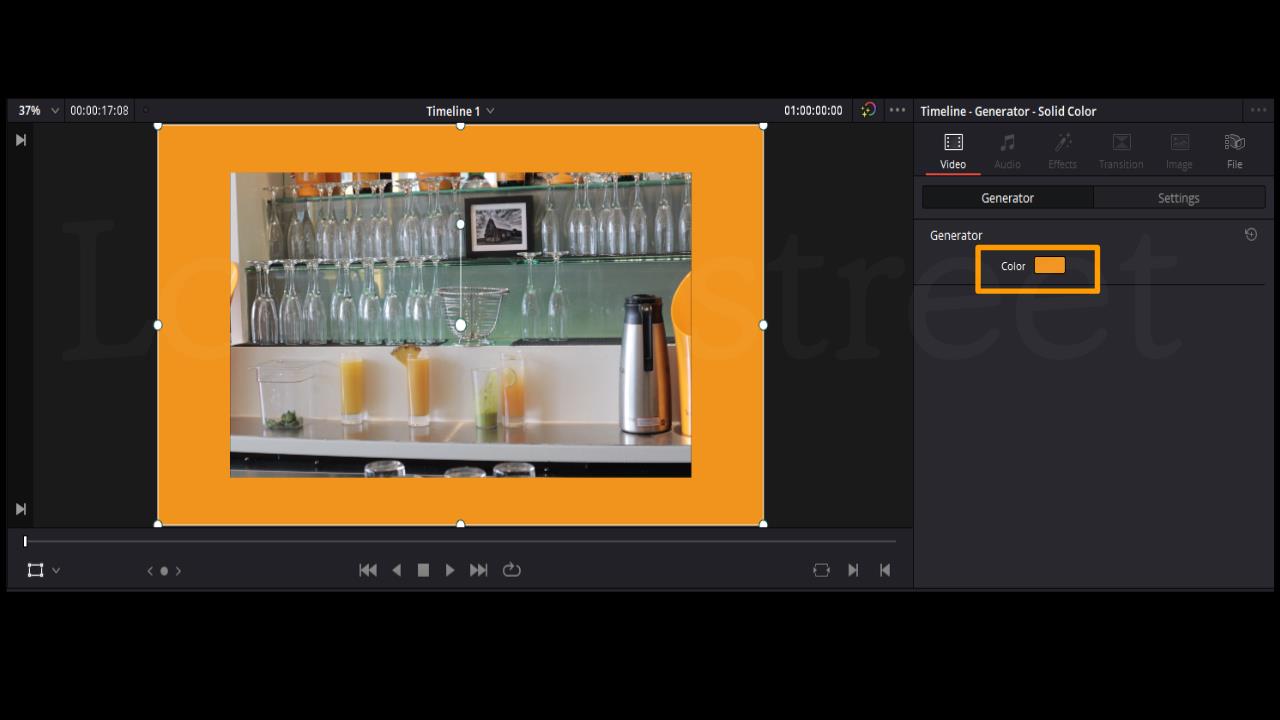Go to the next clip
Screen dimensions: 1280x720
(853, 570)
